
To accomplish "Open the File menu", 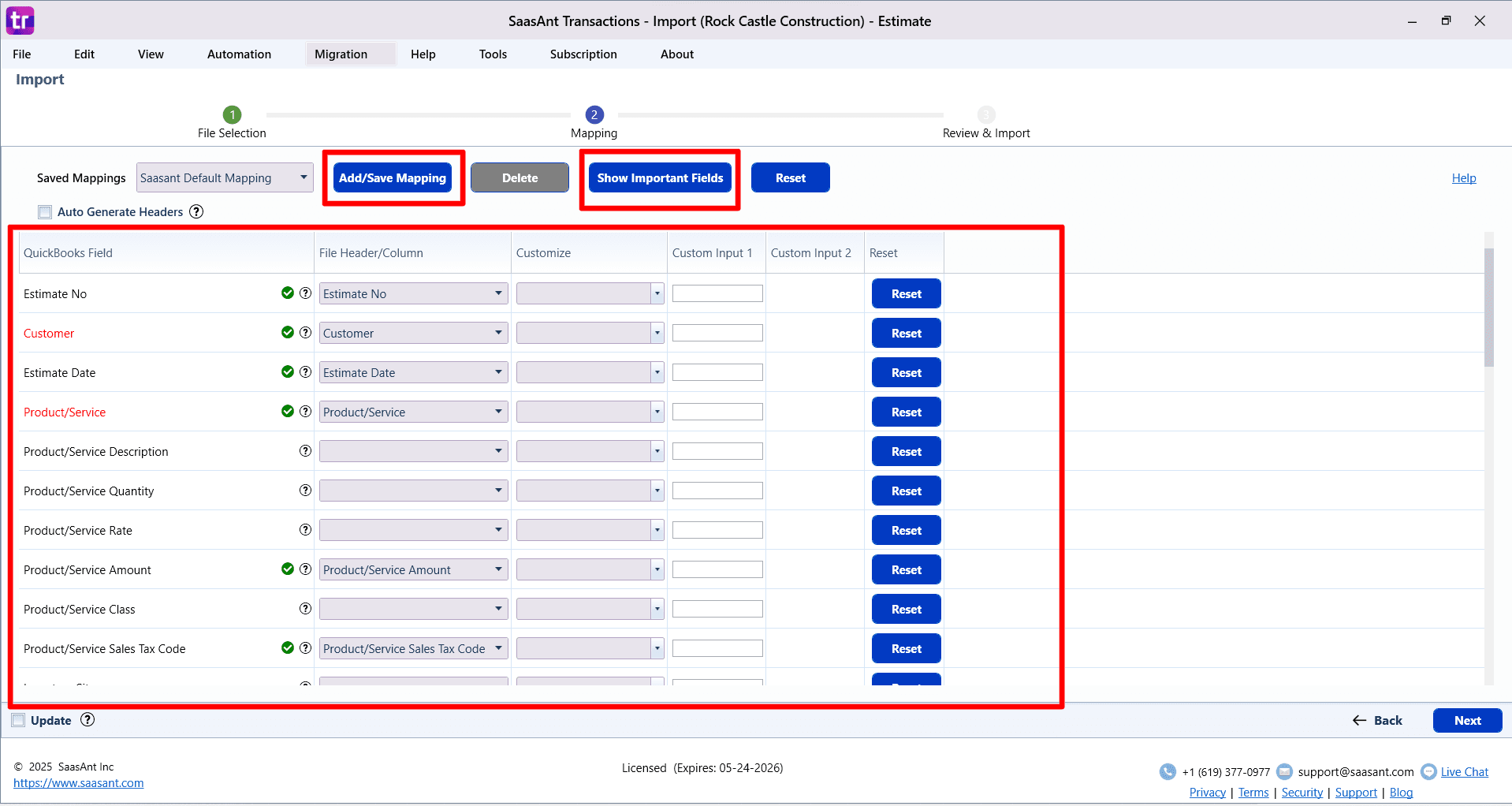I will 22,54.
